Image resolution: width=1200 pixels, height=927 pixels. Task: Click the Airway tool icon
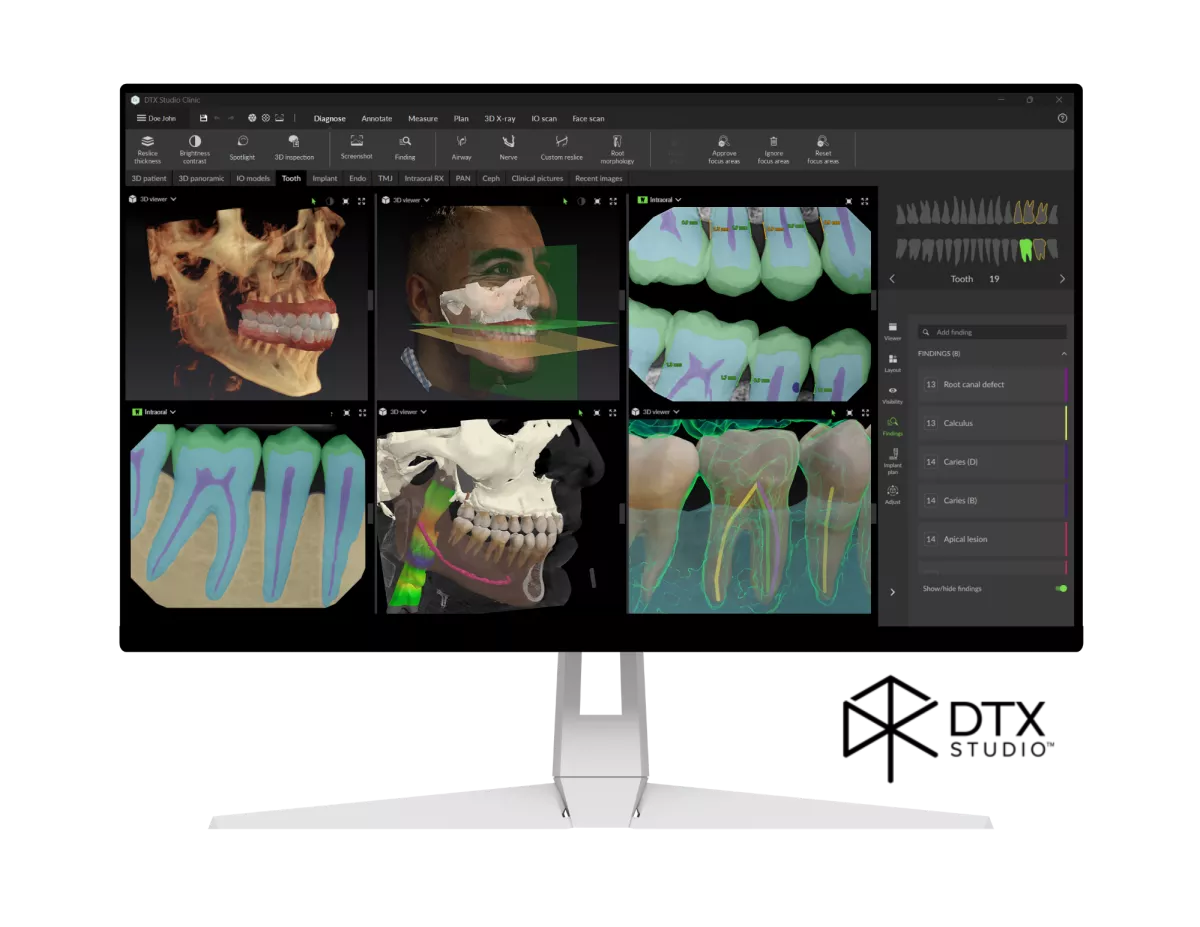click(x=461, y=148)
